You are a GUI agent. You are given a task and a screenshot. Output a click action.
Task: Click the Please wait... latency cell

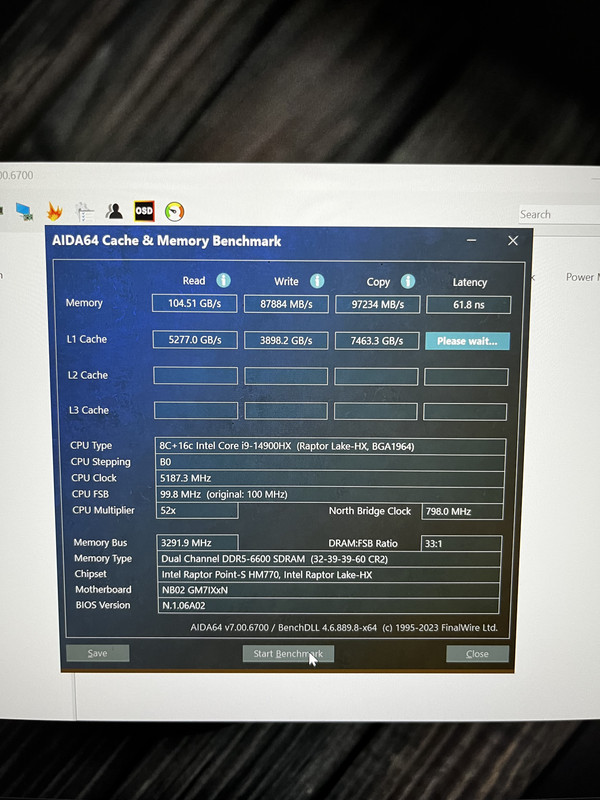tap(467, 341)
